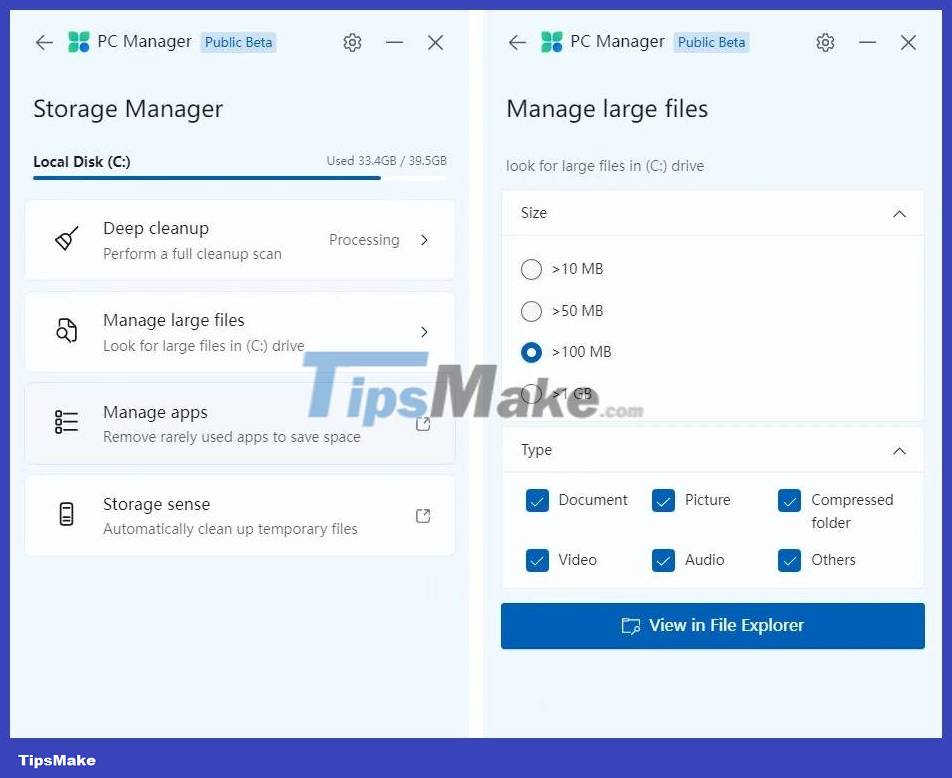This screenshot has width=952, height=778.
Task: Click the external link icon on Manage apps
Action: click(423, 423)
